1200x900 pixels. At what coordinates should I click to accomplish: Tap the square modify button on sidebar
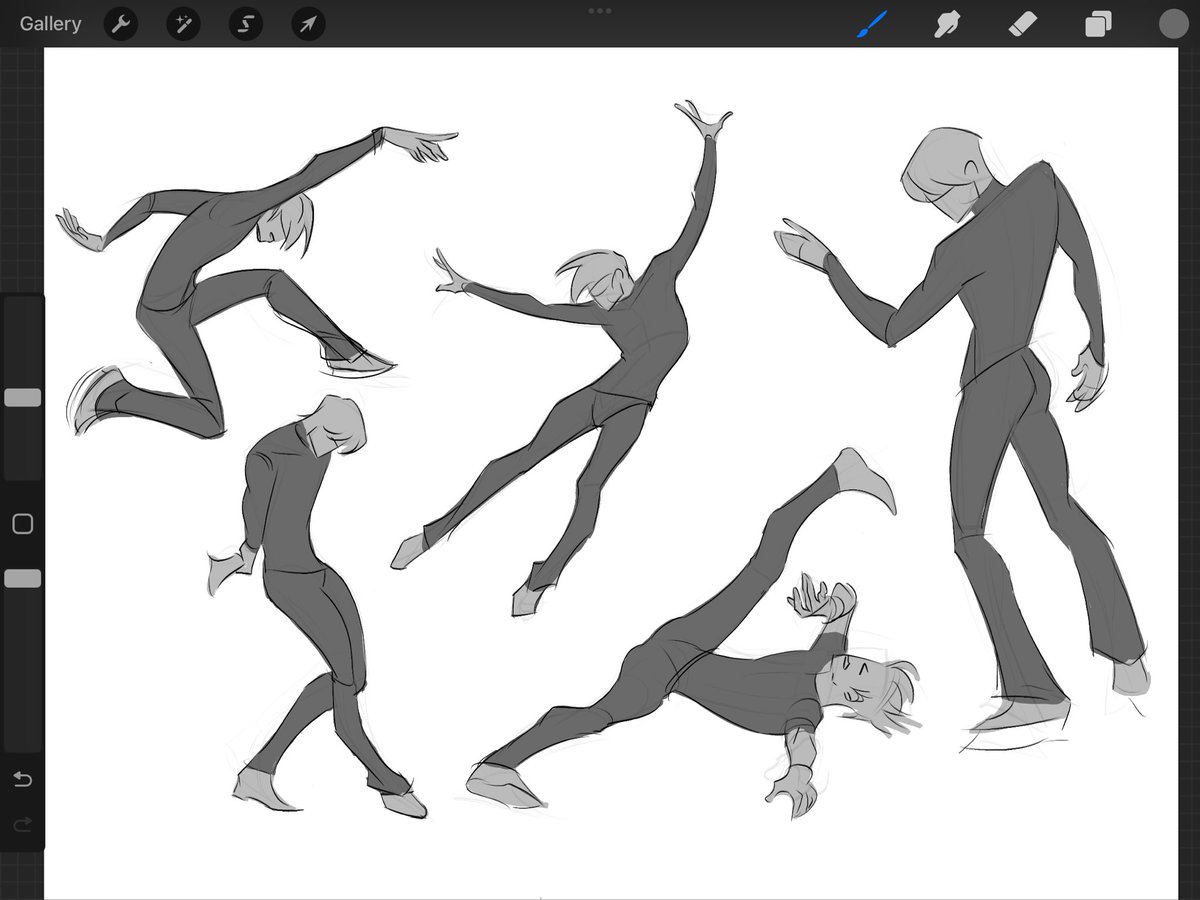click(x=23, y=524)
